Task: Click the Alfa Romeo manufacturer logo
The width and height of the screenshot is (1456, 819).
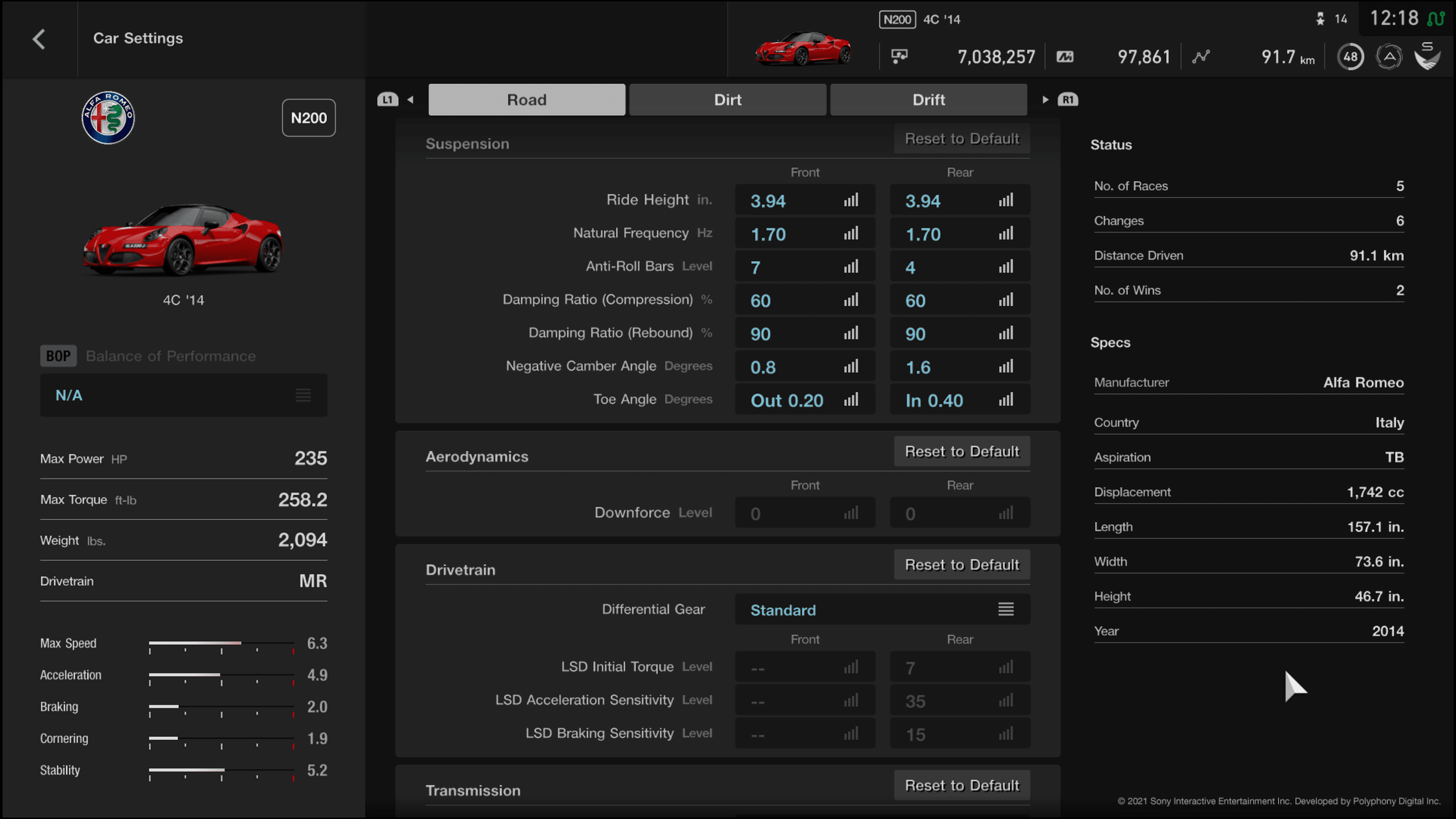Action: (x=108, y=118)
